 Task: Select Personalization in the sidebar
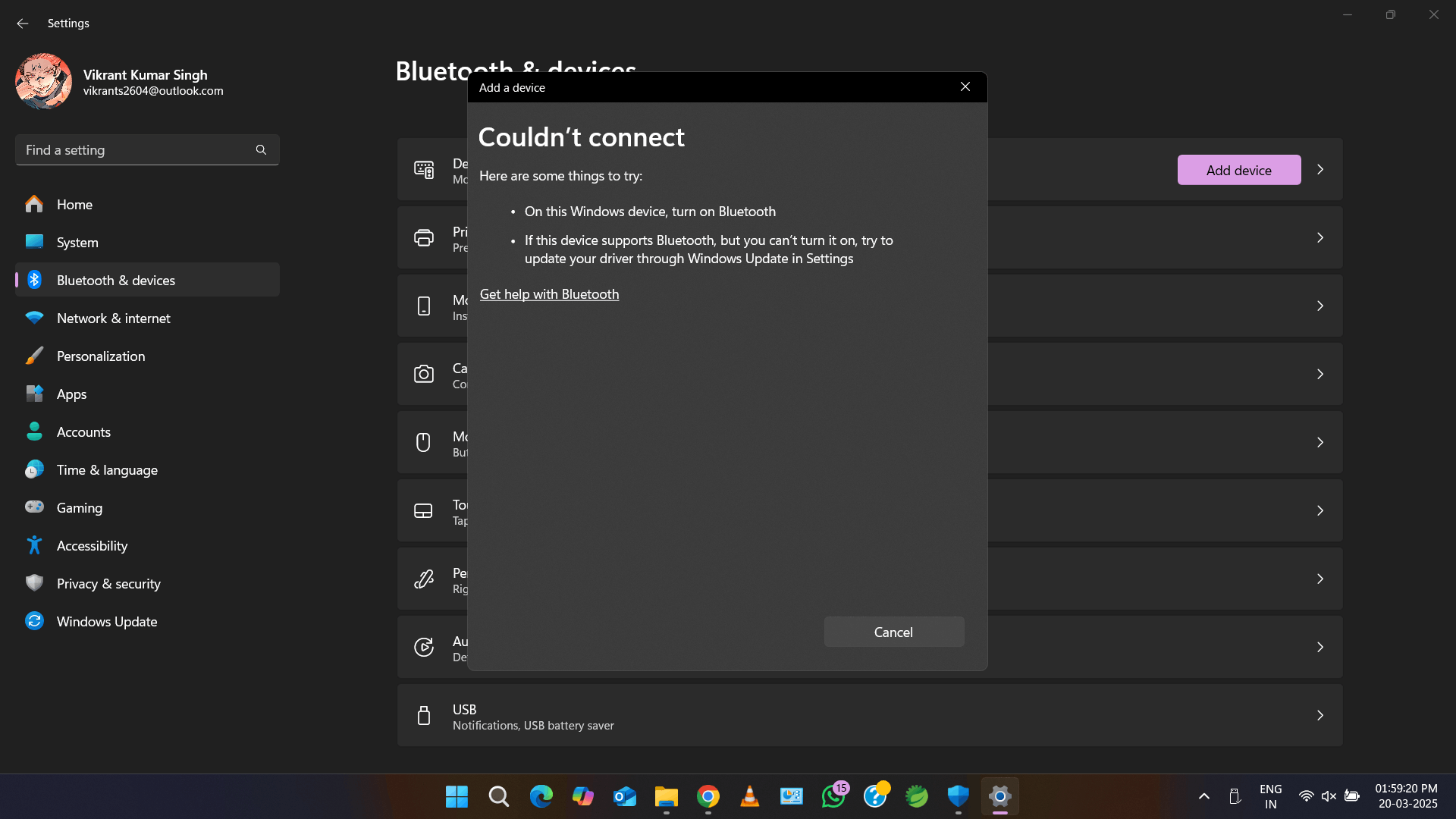(x=101, y=356)
